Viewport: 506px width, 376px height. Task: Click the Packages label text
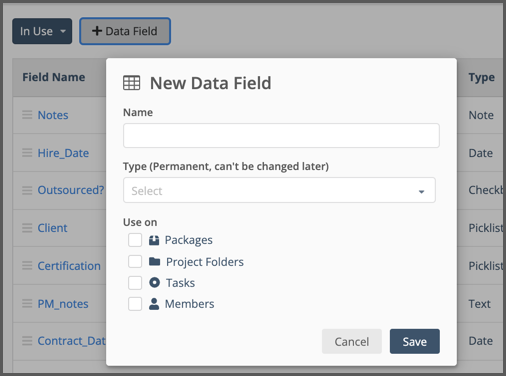[189, 240]
